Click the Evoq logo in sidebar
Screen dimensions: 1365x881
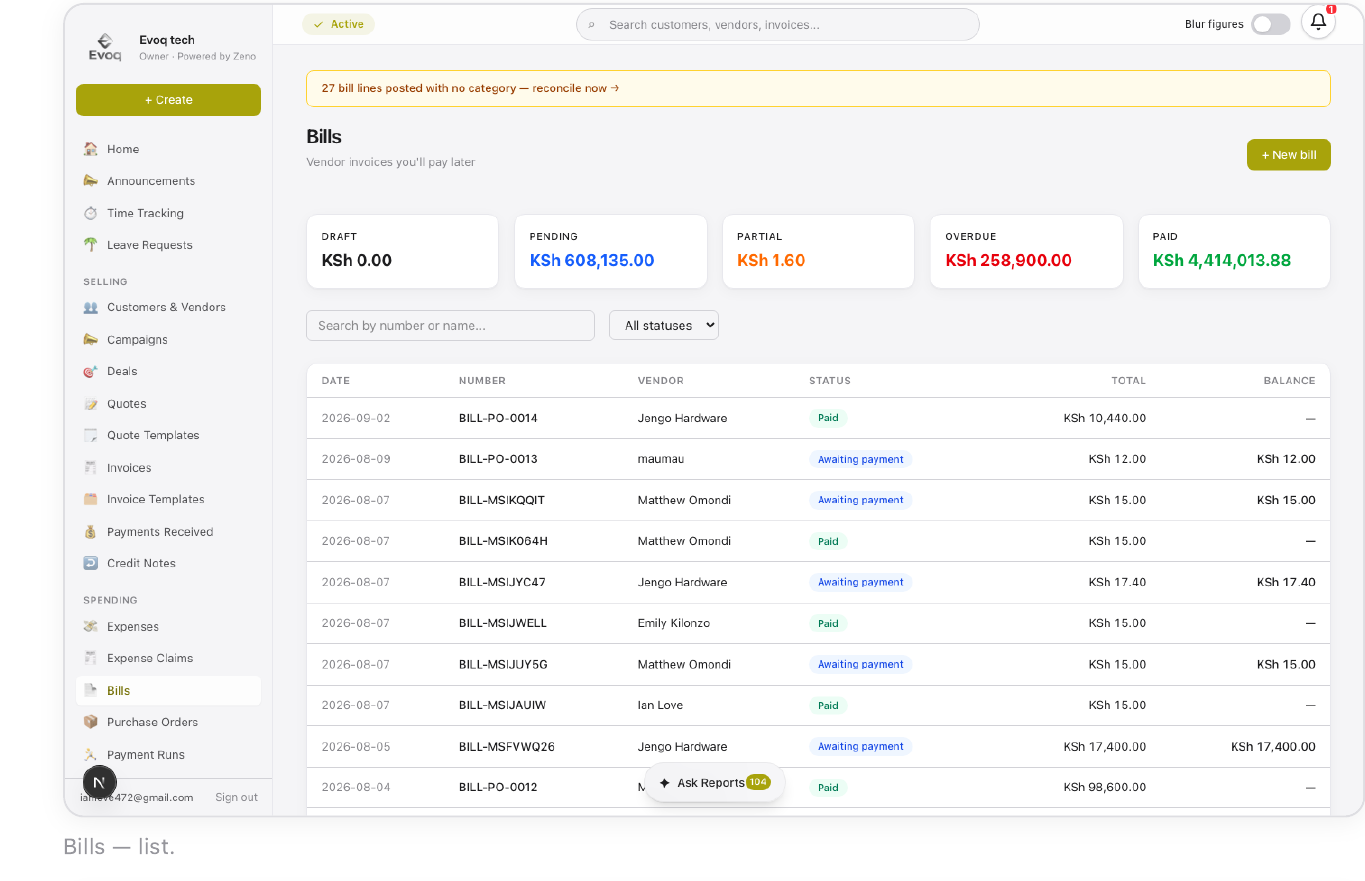pyautogui.click(x=105, y=47)
